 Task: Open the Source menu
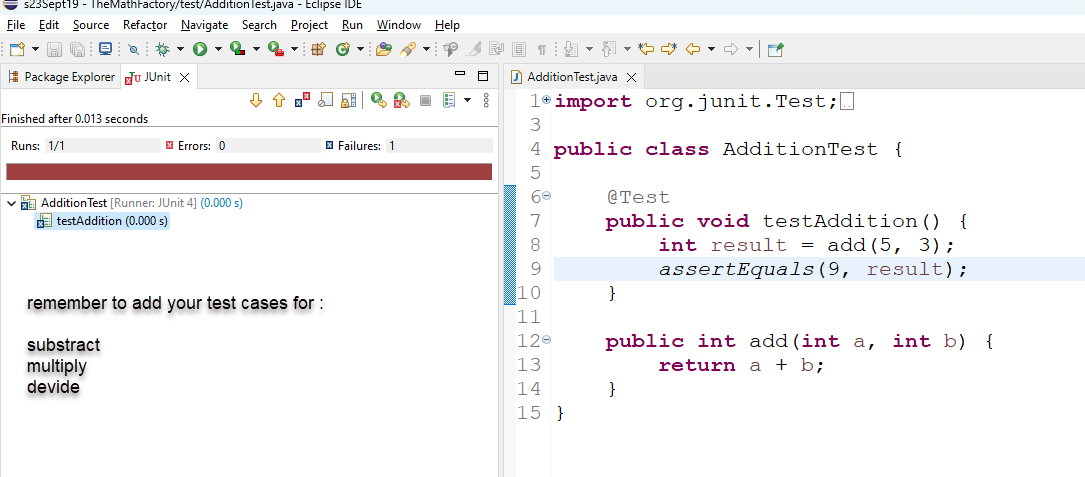point(91,25)
